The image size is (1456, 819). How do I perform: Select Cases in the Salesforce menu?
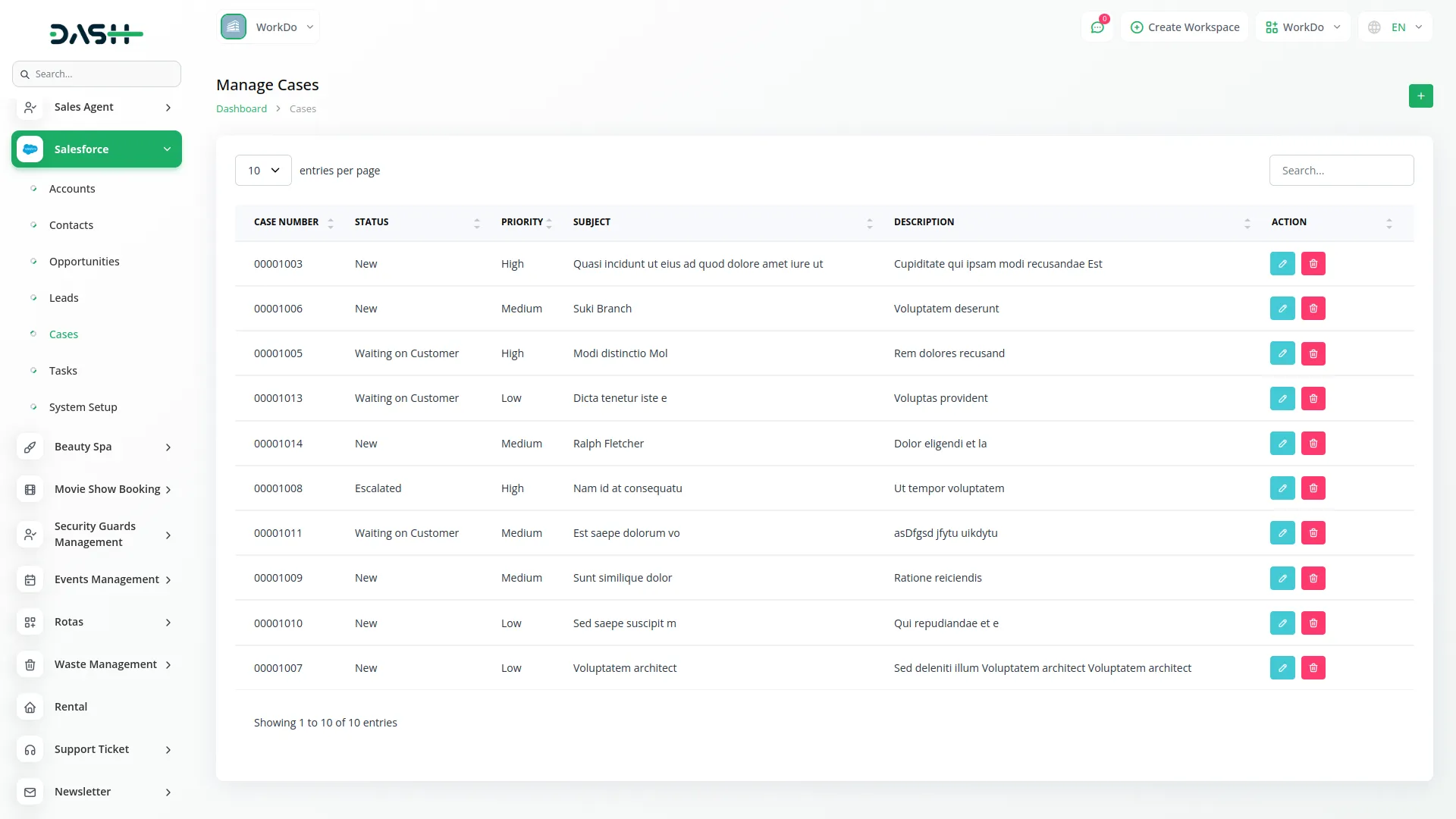pos(64,334)
